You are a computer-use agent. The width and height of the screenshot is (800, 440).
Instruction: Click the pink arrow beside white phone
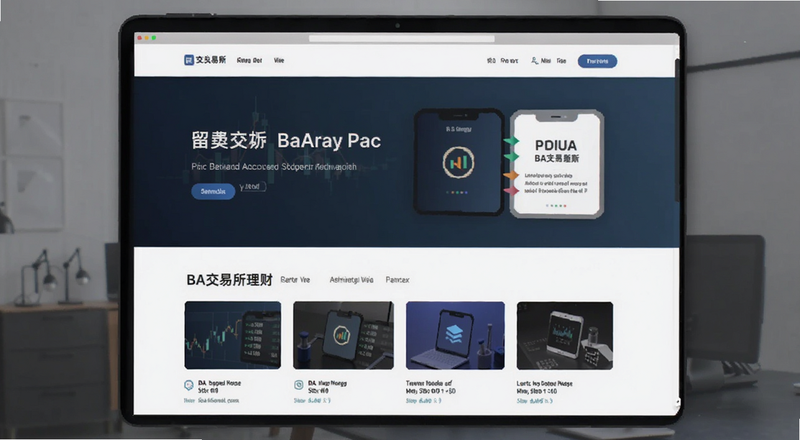click(x=511, y=190)
